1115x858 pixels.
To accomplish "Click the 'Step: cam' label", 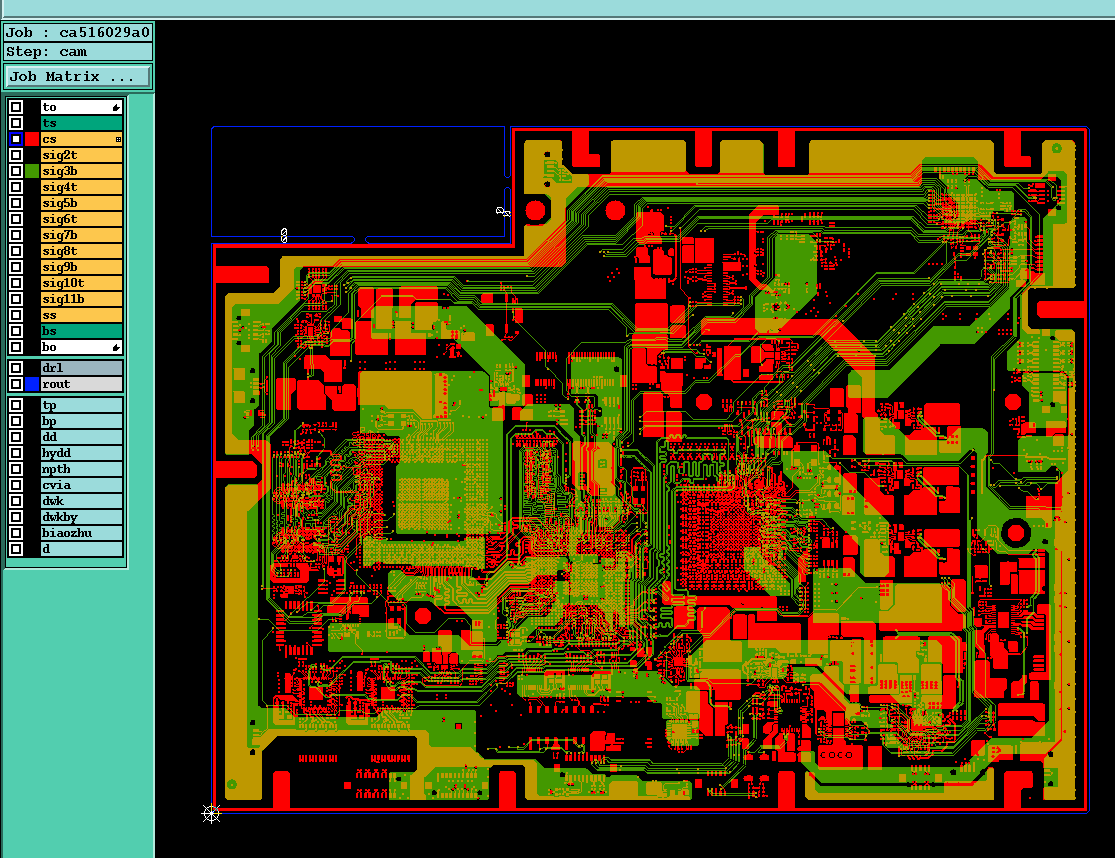I will click(x=78, y=52).
